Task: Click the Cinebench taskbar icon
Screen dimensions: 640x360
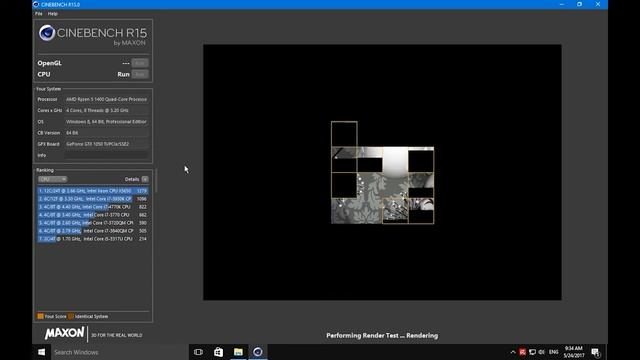Action: (258, 352)
